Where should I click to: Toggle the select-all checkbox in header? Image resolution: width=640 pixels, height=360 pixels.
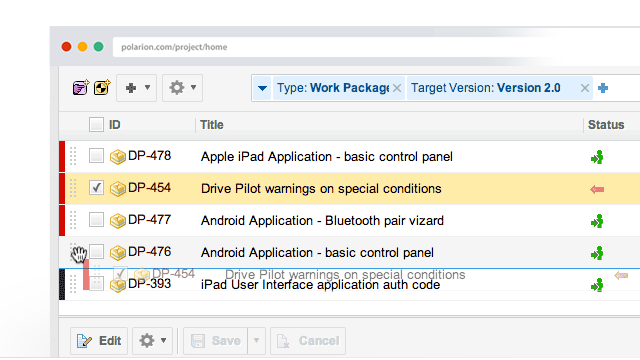coord(96,124)
